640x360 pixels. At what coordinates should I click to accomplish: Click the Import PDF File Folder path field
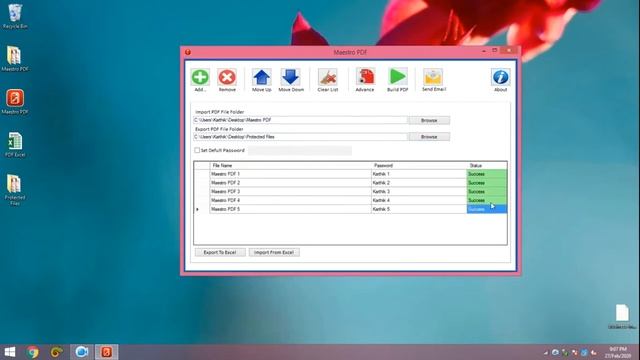coord(300,120)
